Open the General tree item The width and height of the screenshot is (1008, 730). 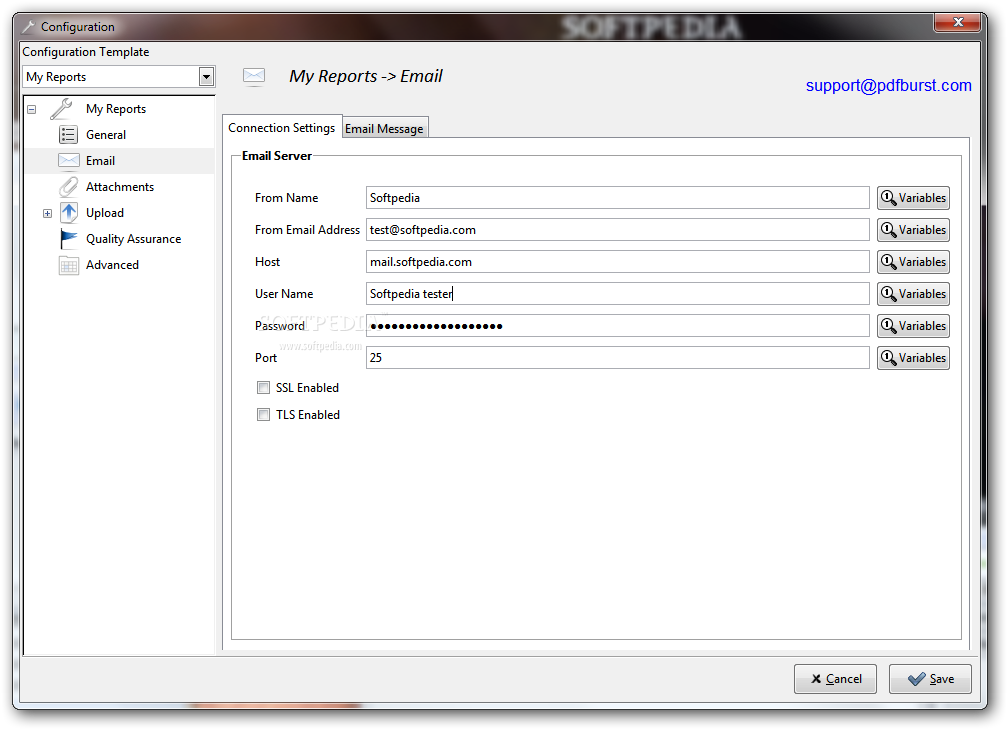point(106,135)
